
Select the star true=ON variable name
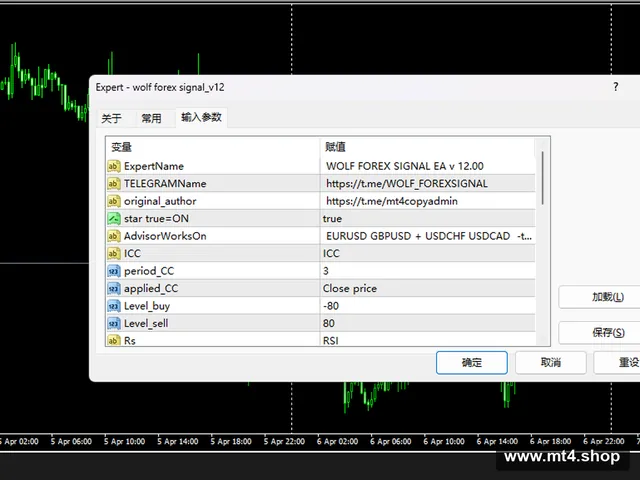coord(156,219)
